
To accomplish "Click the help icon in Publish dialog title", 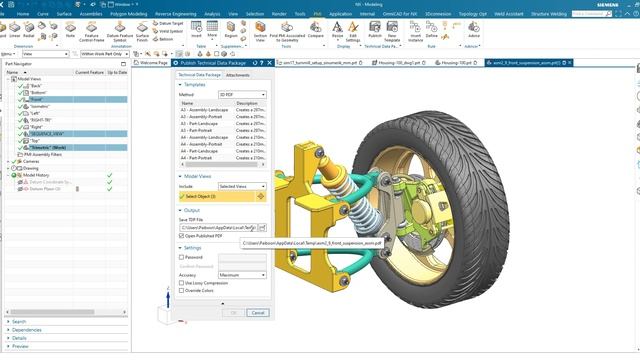I will pos(262,63).
